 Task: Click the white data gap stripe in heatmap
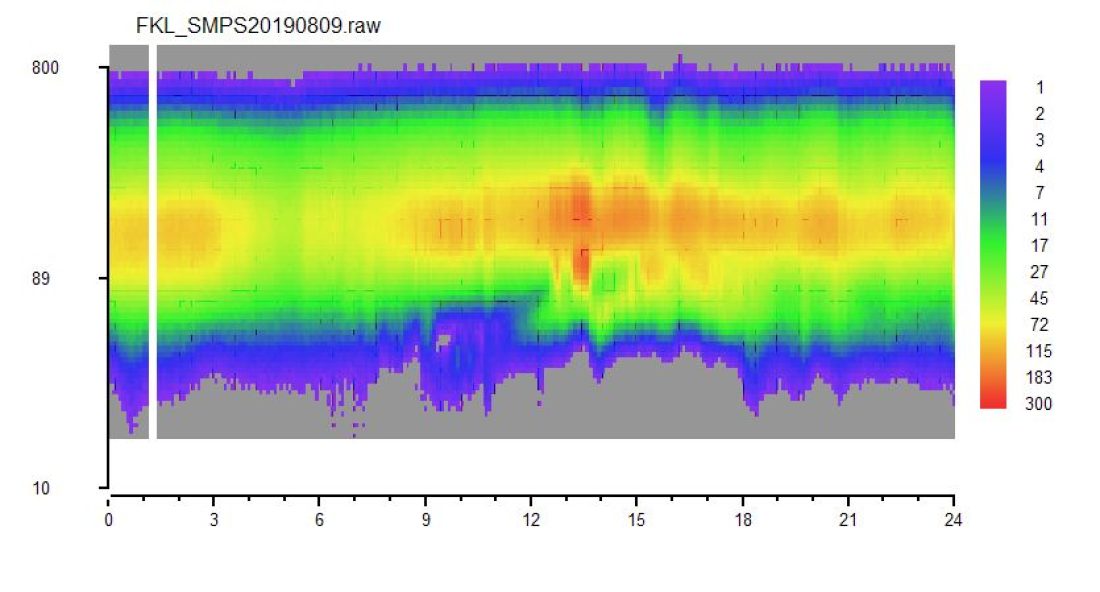(x=153, y=242)
